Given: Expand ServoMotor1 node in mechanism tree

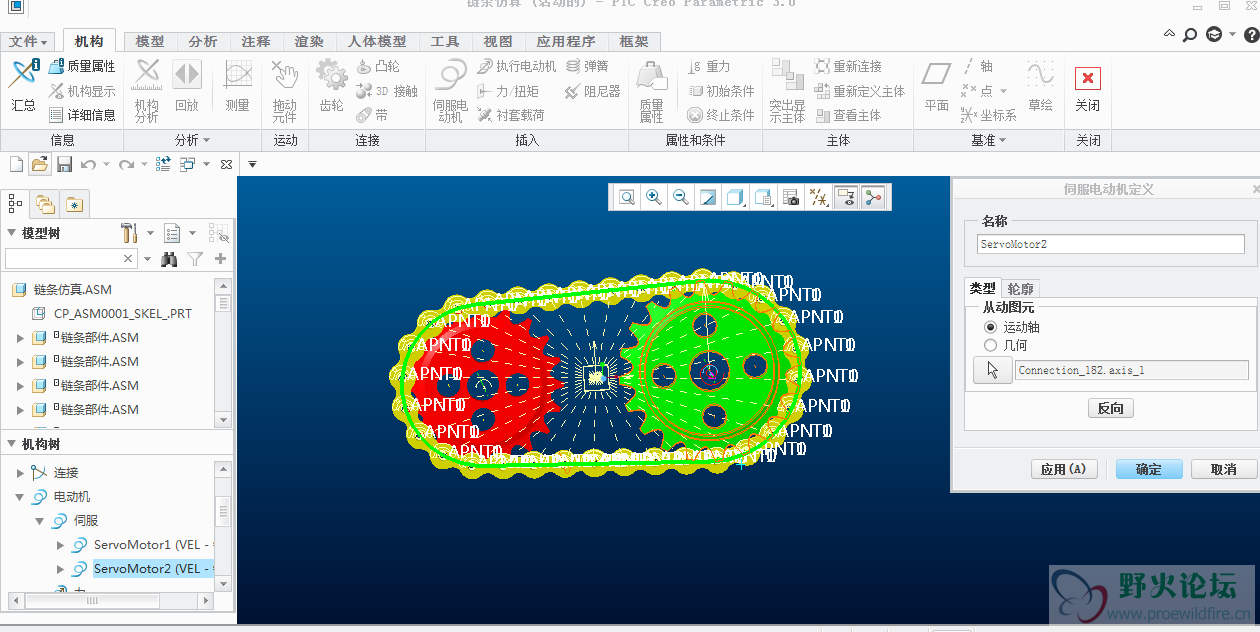Looking at the screenshot, I should 60,545.
